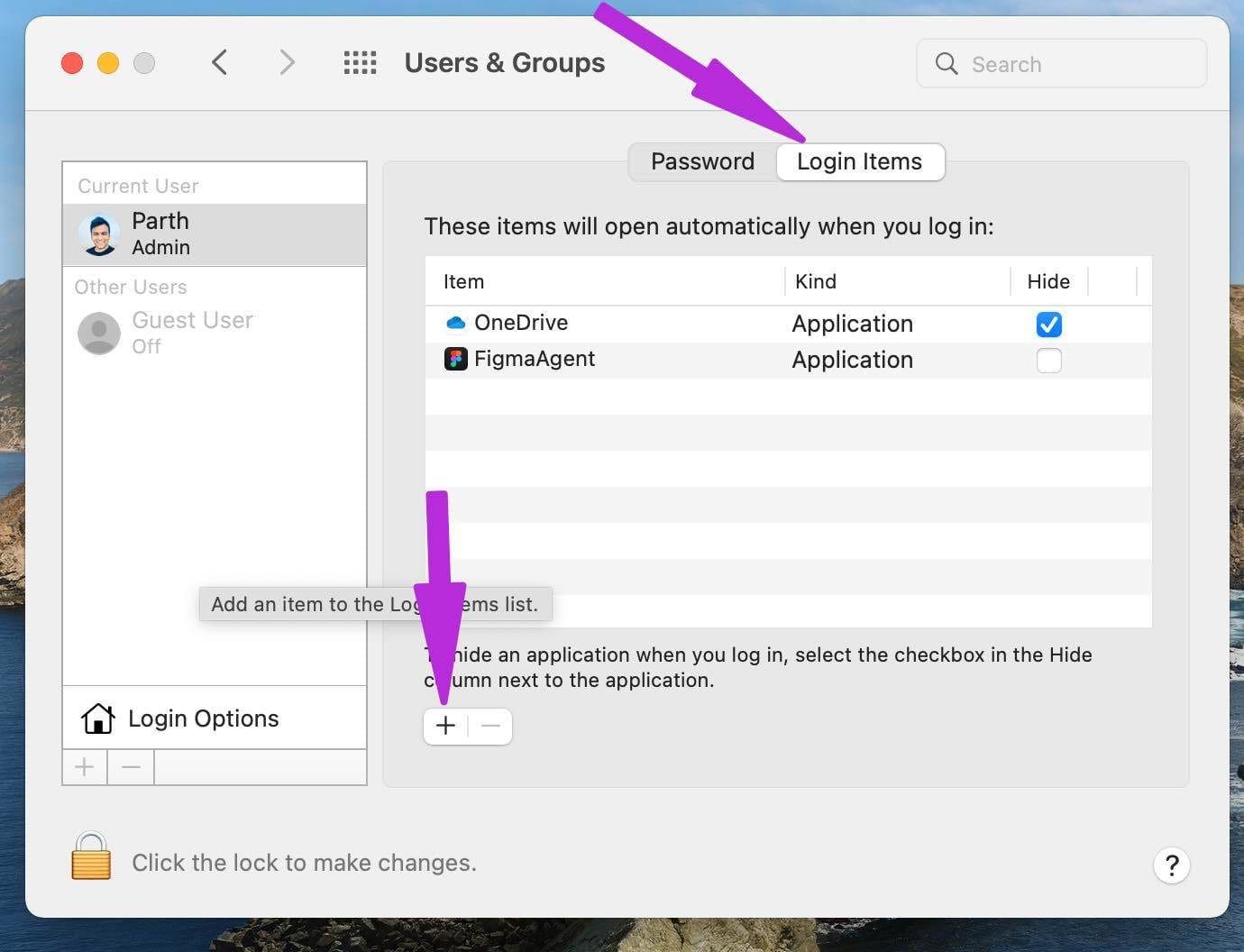
Task: Select the FigmaAgent row name
Action: tap(535, 359)
